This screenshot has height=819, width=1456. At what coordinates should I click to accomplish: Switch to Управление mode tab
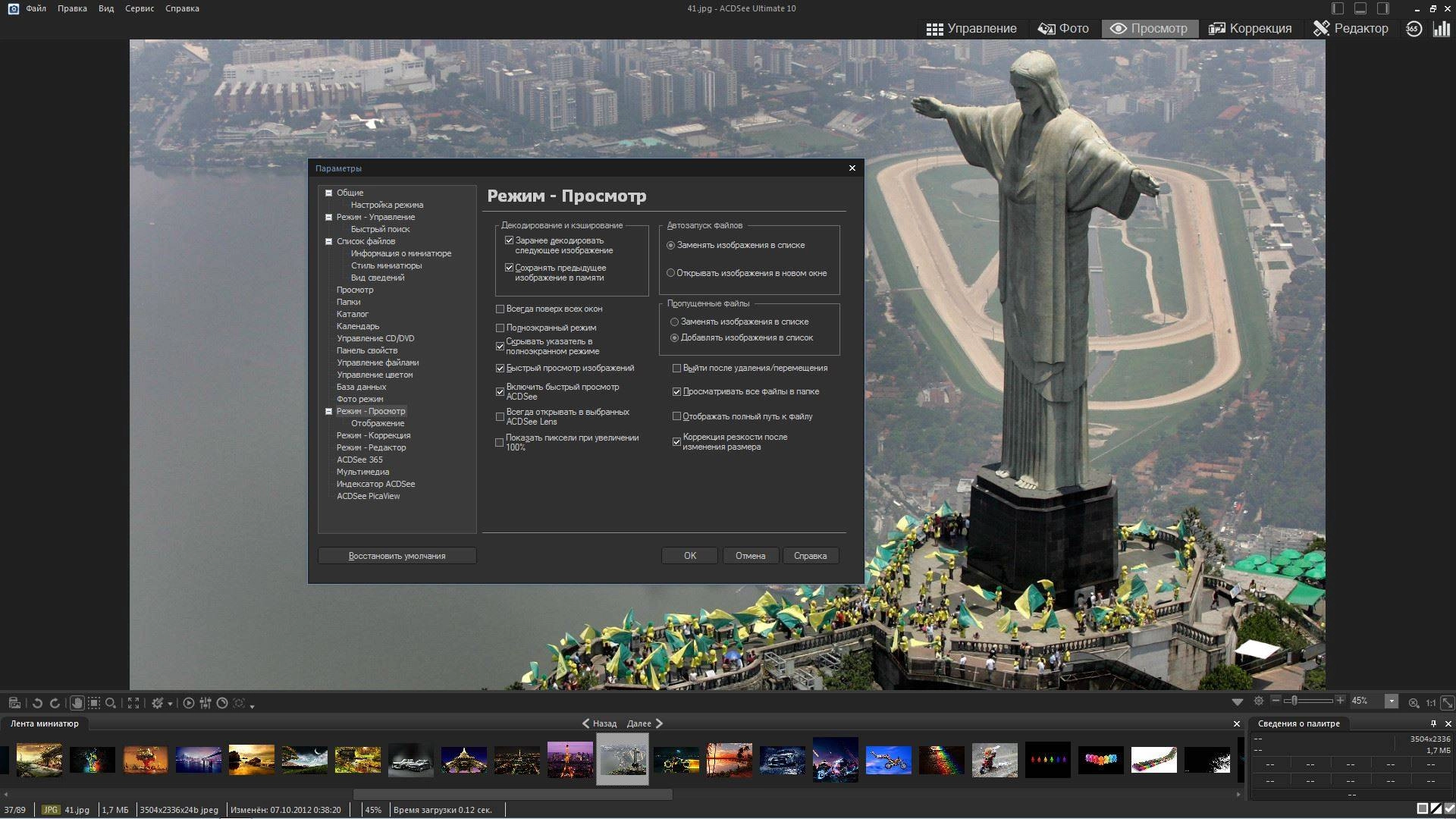971,29
